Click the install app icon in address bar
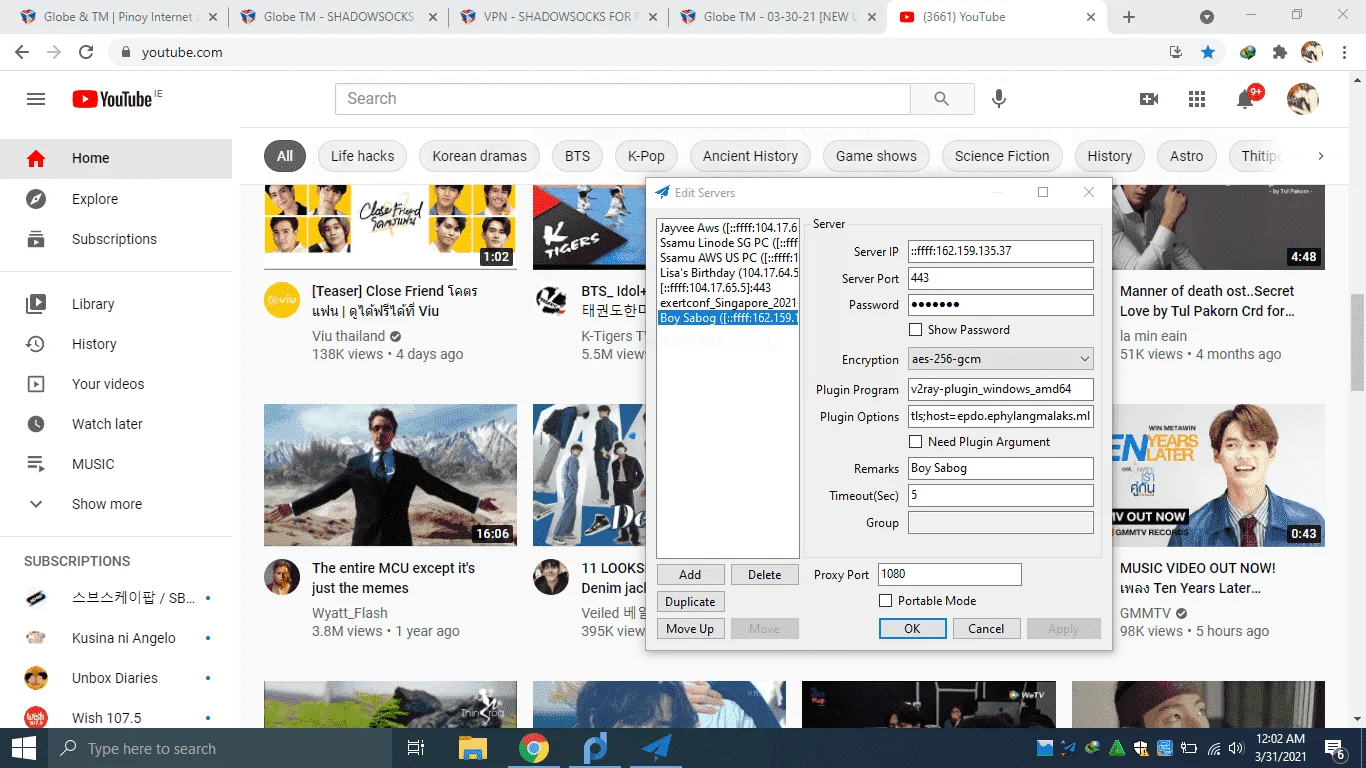The height and width of the screenshot is (768, 1366). [1176, 52]
